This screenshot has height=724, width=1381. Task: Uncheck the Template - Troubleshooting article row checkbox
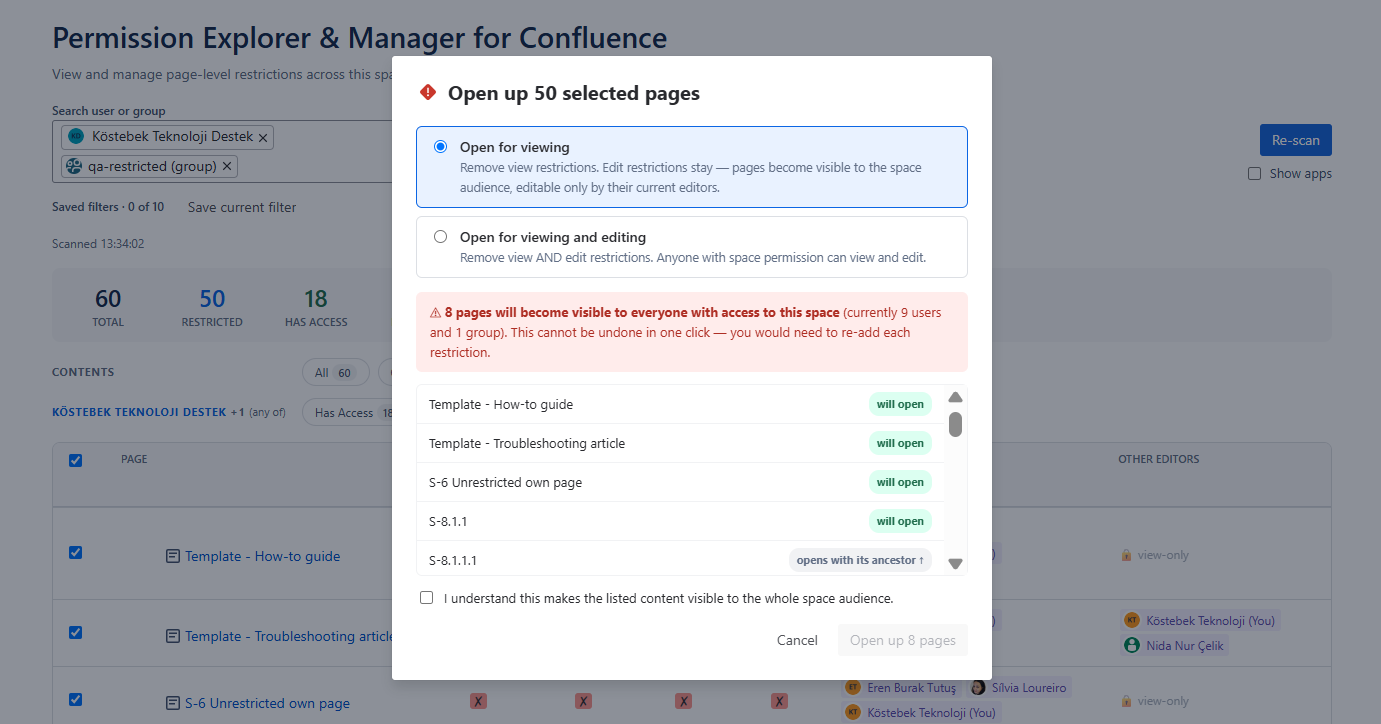[75, 632]
